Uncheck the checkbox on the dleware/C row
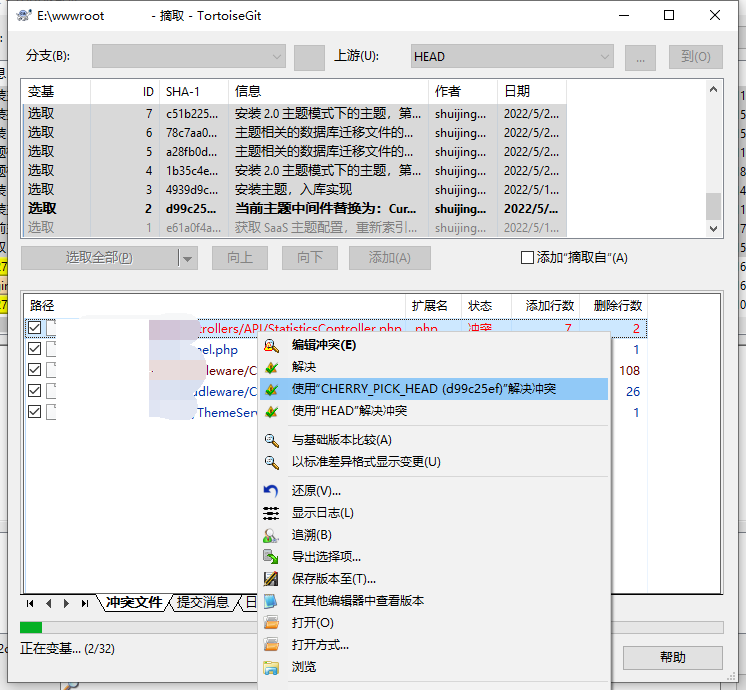The width and height of the screenshot is (746, 690). pyautogui.click(x=34, y=391)
